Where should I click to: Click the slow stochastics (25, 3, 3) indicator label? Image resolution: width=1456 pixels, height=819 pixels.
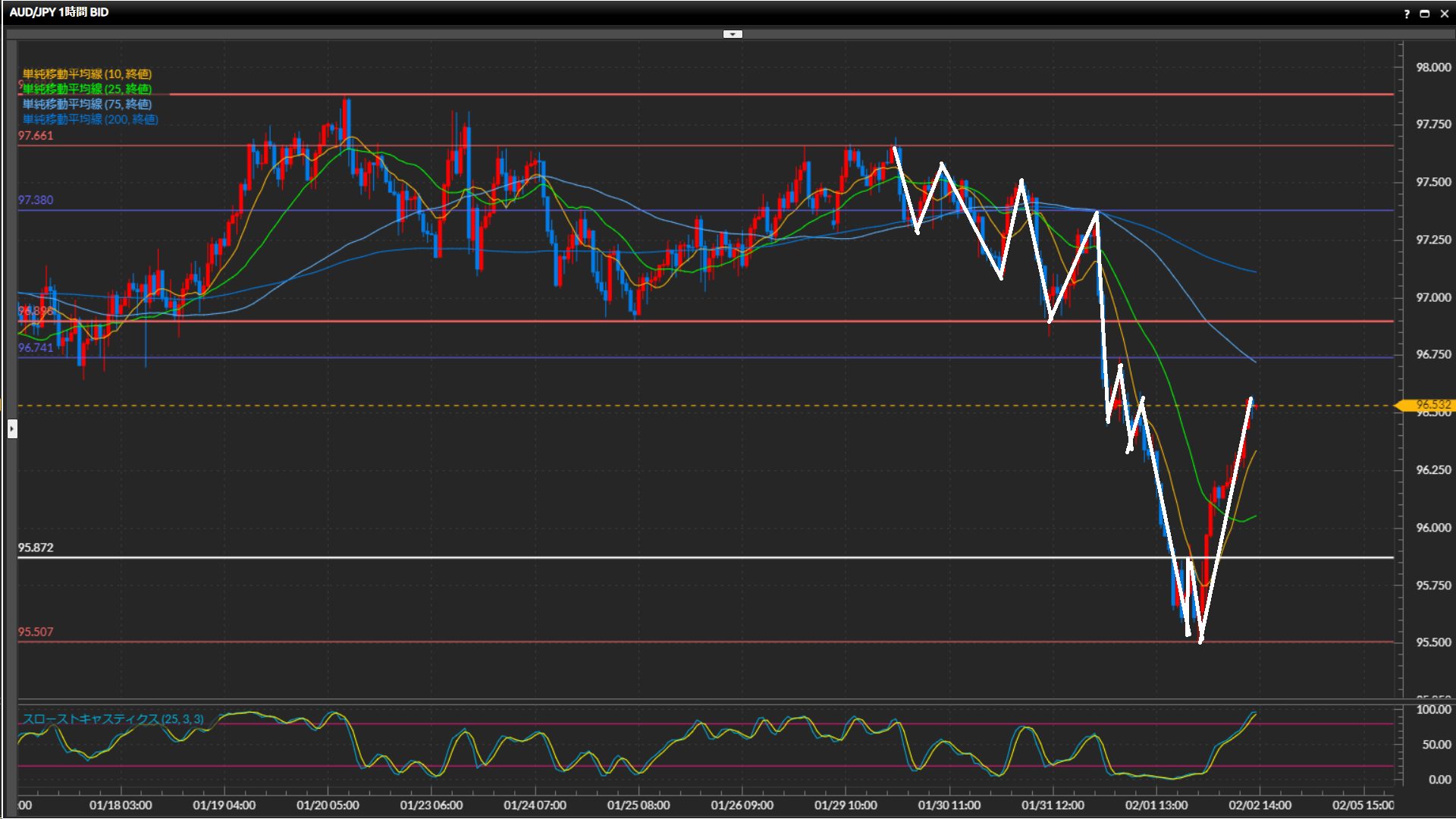coord(113,719)
